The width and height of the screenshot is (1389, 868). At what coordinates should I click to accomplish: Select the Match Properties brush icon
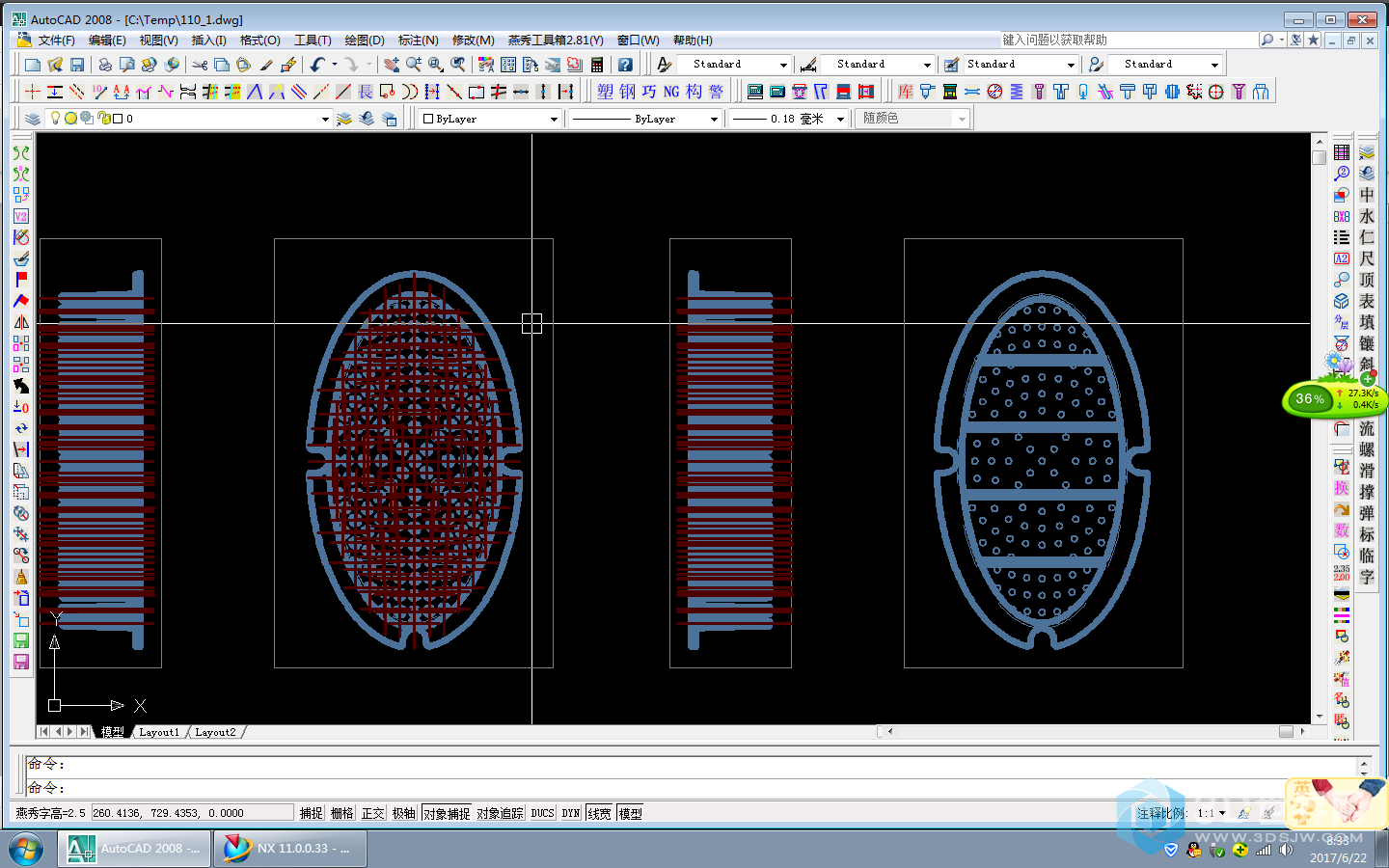266,65
